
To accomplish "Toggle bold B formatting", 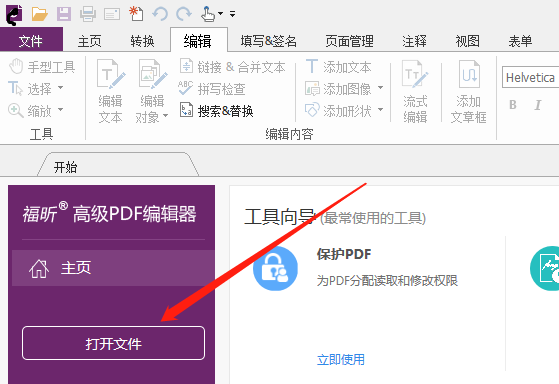I will pyautogui.click(x=513, y=104).
